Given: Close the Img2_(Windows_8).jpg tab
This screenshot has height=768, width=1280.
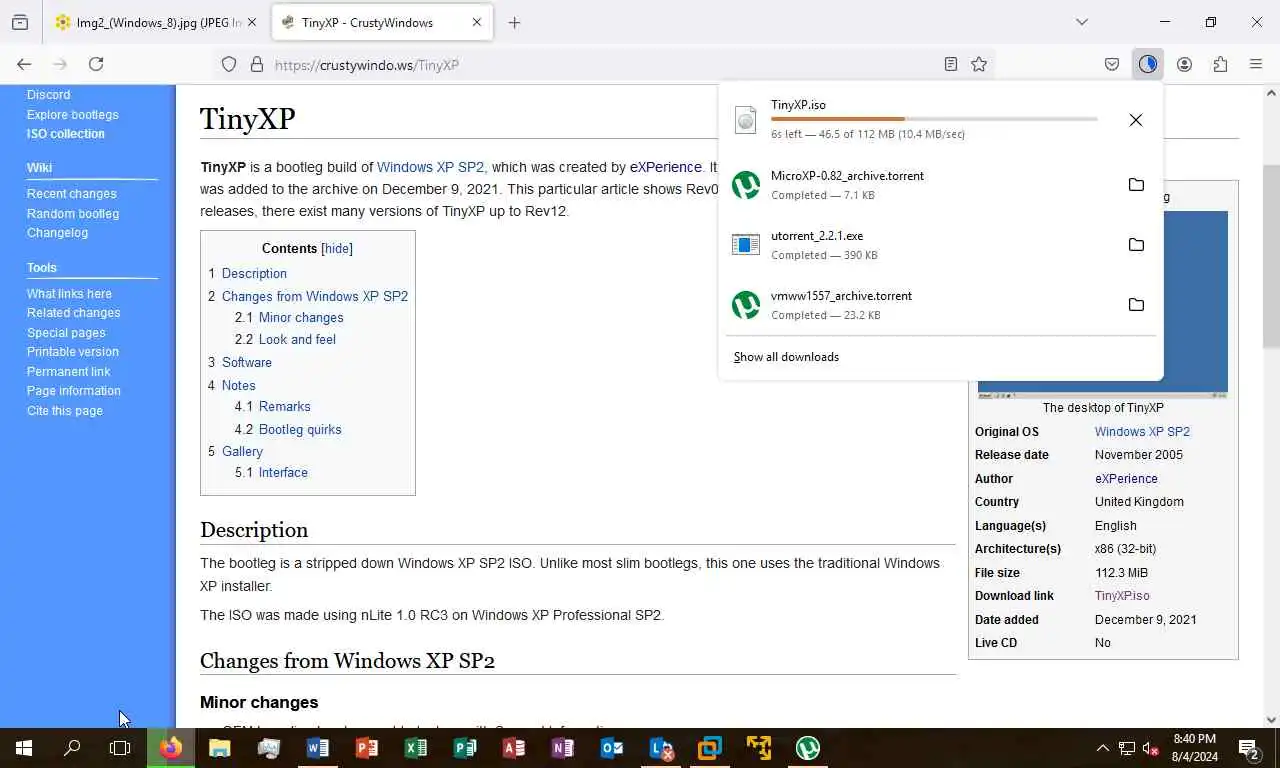Looking at the screenshot, I should point(251,22).
